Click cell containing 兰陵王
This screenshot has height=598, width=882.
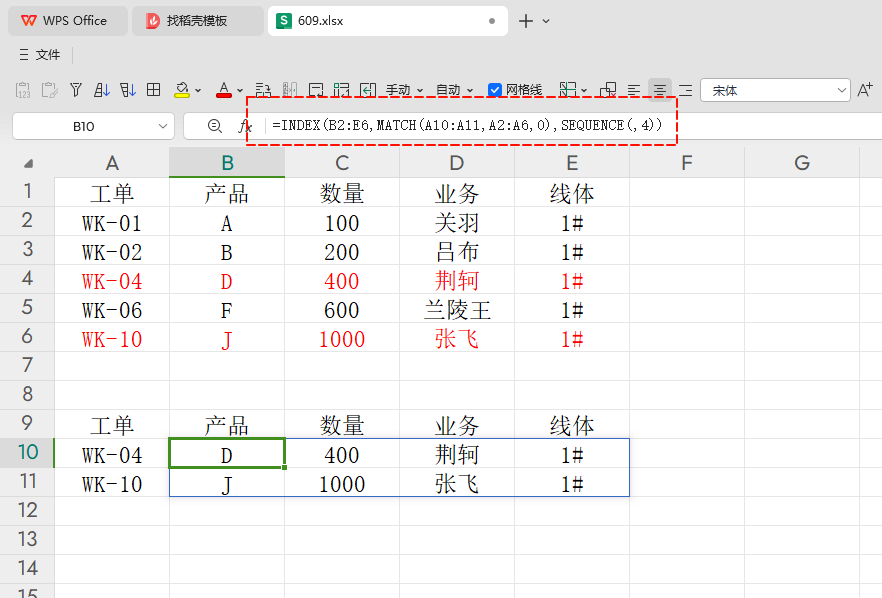[x=457, y=310]
